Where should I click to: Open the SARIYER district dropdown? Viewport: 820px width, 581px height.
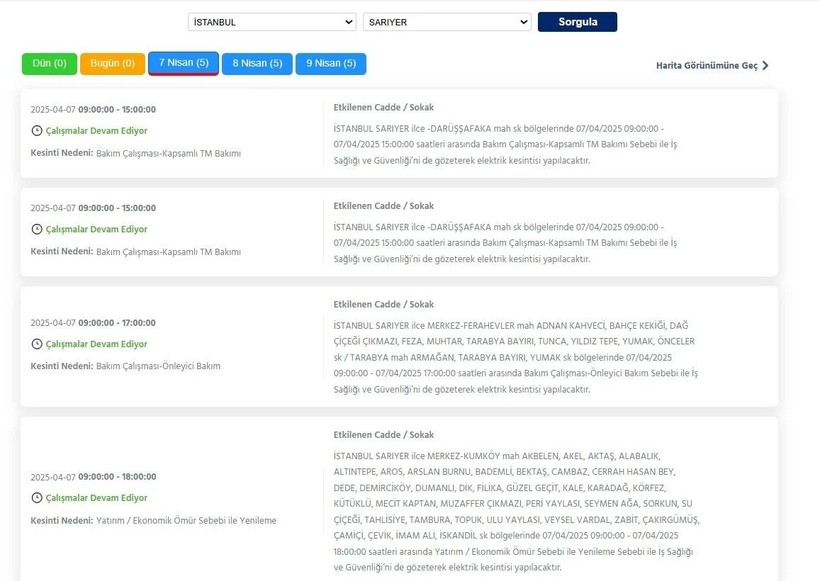[x=447, y=22]
